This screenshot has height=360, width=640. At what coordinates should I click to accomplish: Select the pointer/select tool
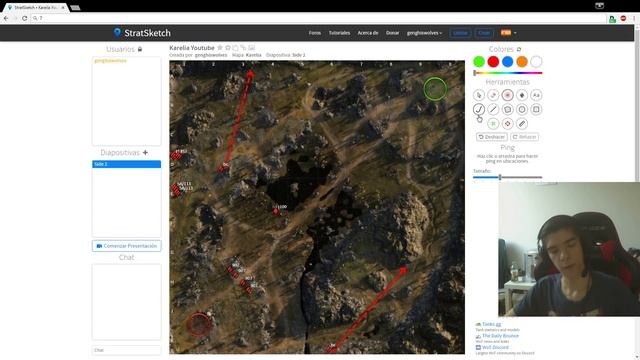coord(479,95)
